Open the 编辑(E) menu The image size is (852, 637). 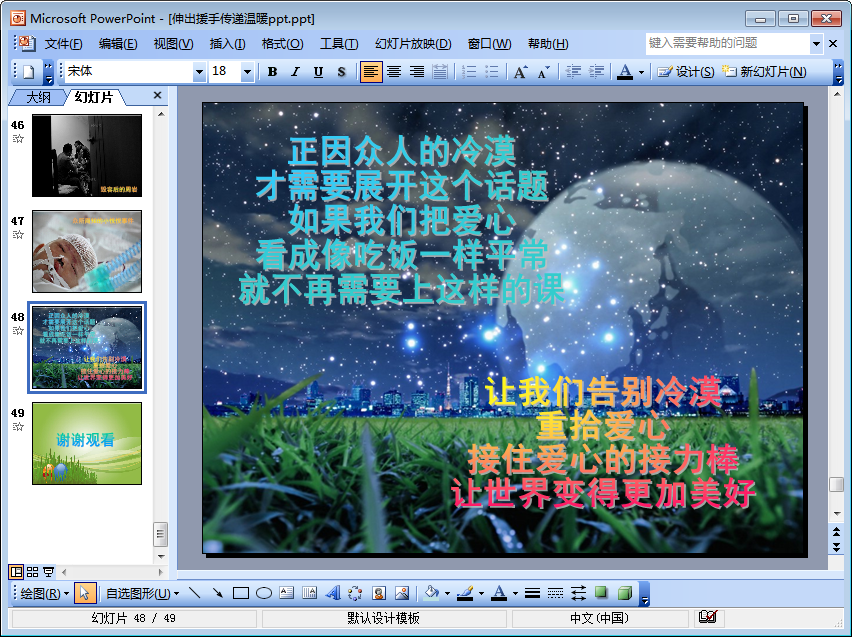click(118, 44)
